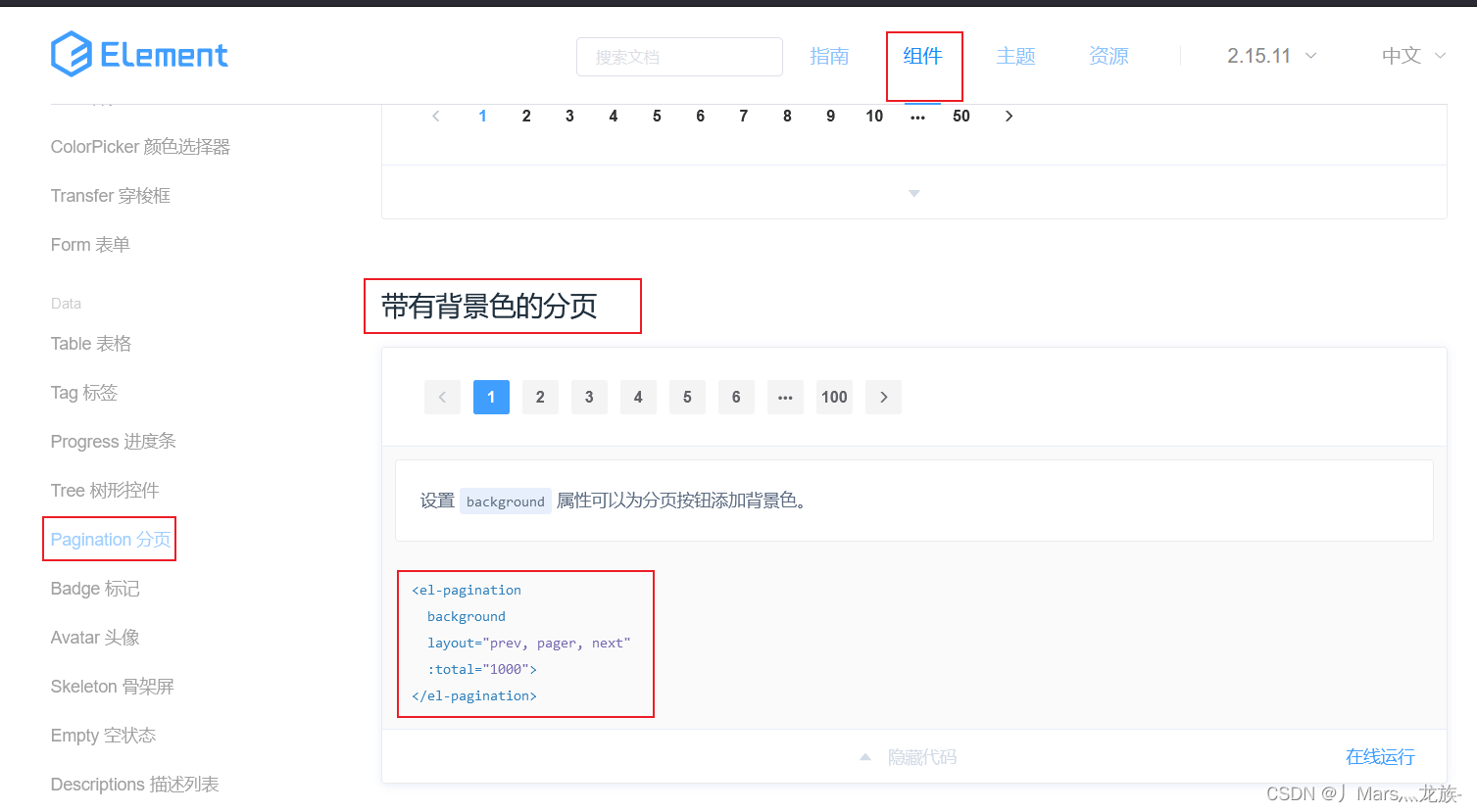Select page 7 in top pagination
1477x812 pixels.
point(744,116)
